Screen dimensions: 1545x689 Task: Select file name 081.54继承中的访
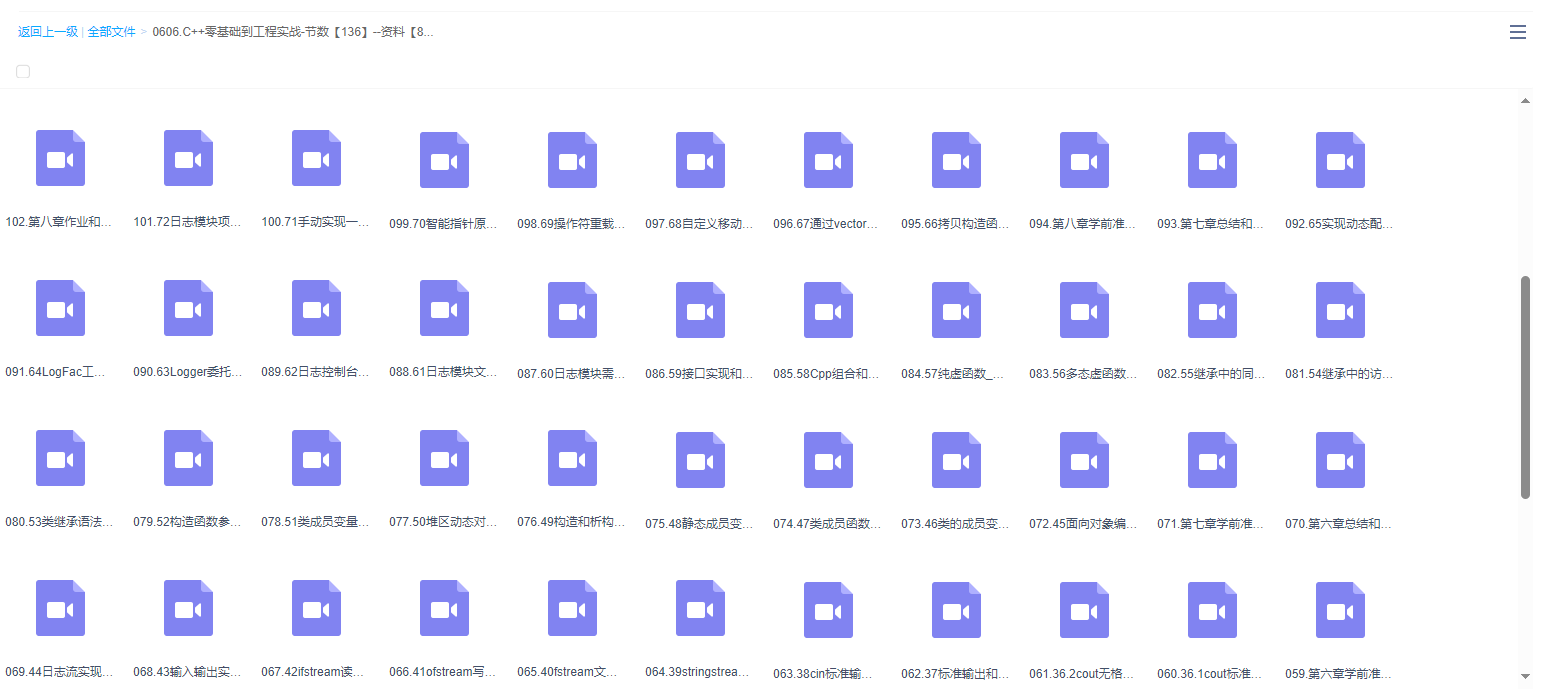click(x=1339, y=374)
